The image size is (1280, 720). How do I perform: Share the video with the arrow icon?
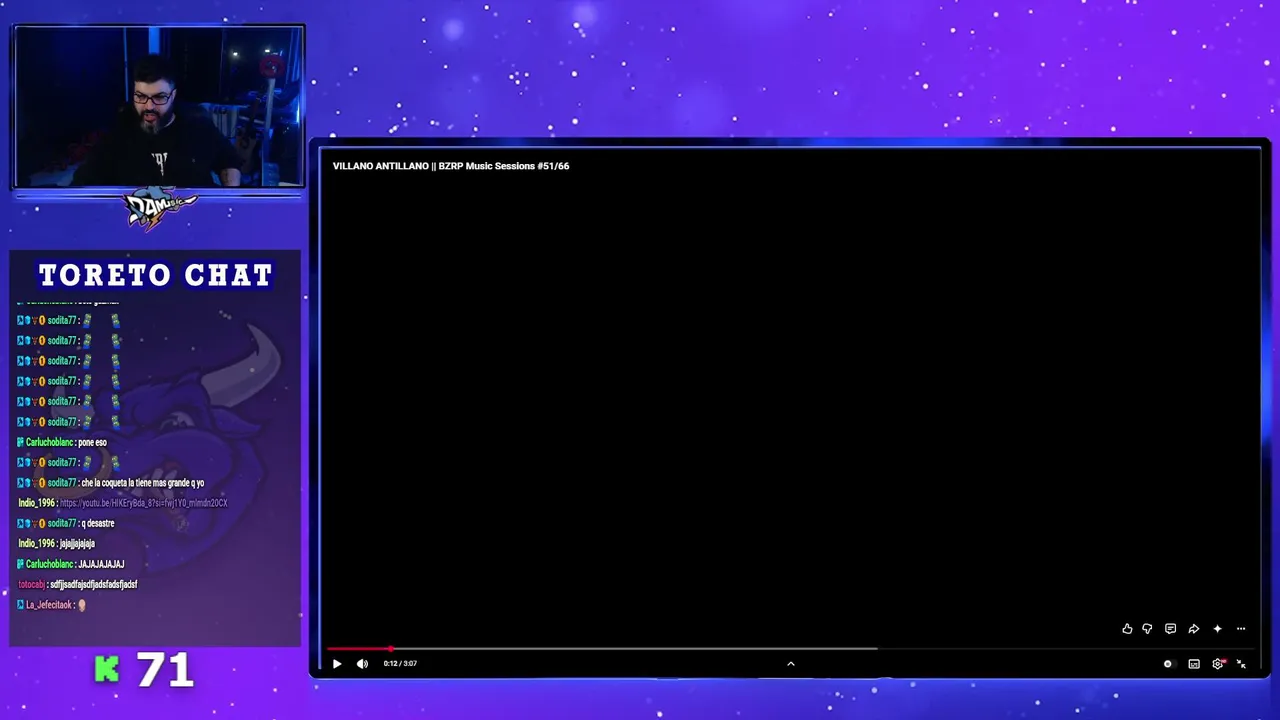coord(1193,629)
